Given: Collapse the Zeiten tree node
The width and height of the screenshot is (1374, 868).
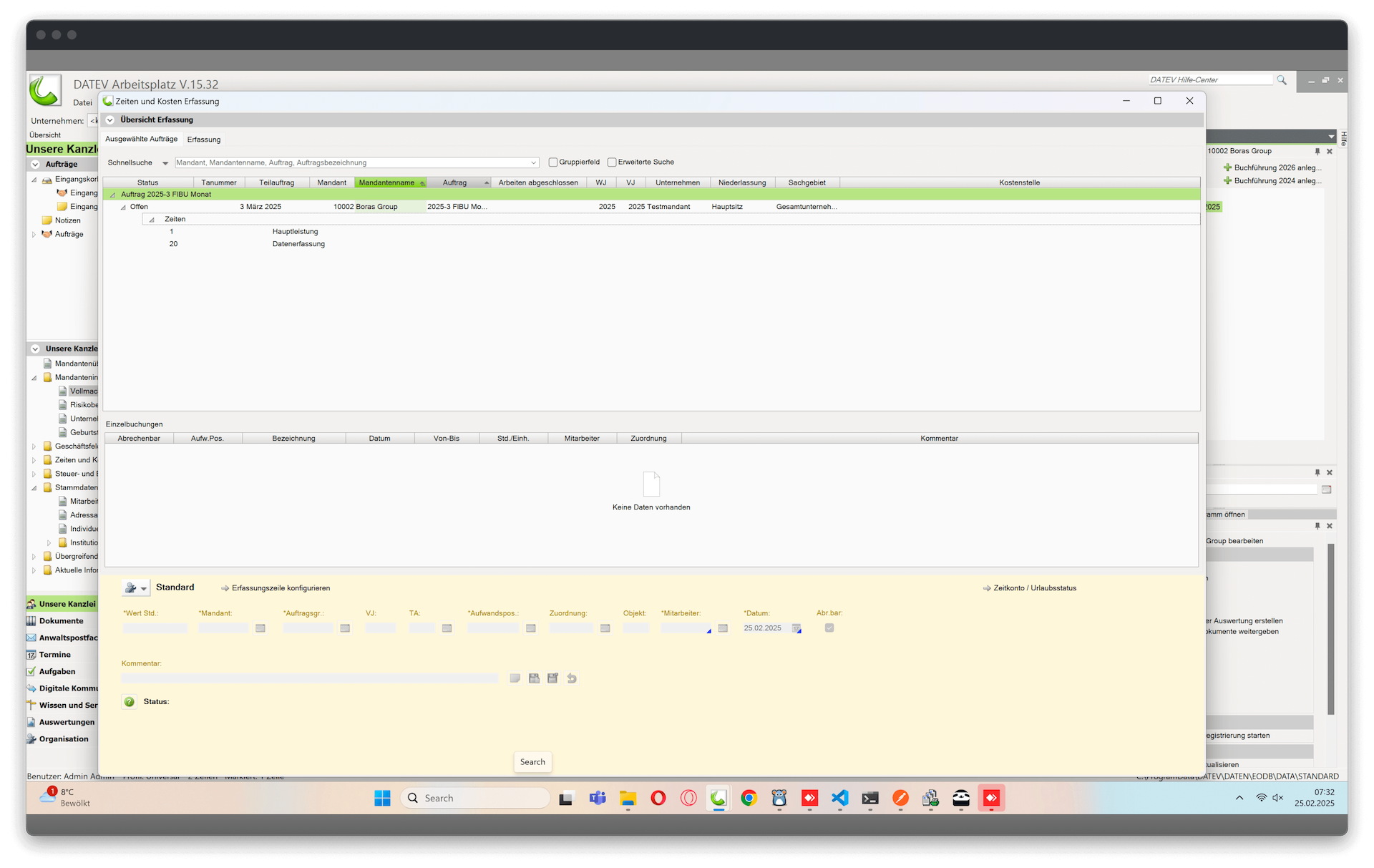Looking at the screenshot, I should tap(152, 220).
